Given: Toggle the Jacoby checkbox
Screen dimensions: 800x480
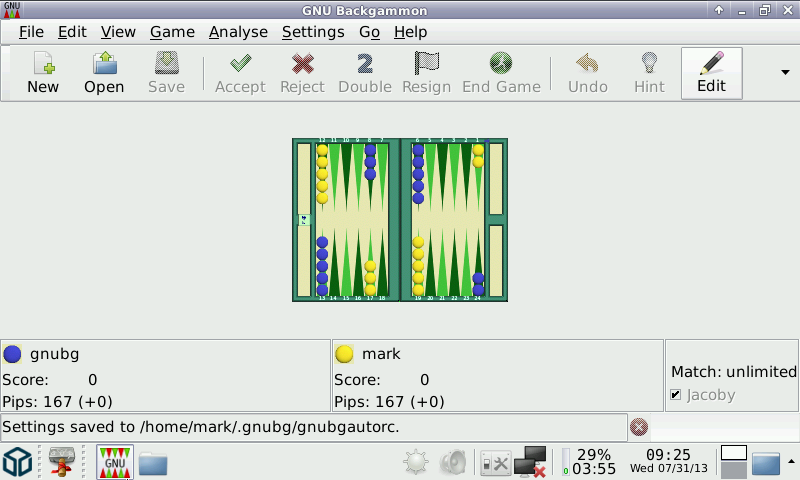Looking at the screenshot, I should tap(676, 394).
